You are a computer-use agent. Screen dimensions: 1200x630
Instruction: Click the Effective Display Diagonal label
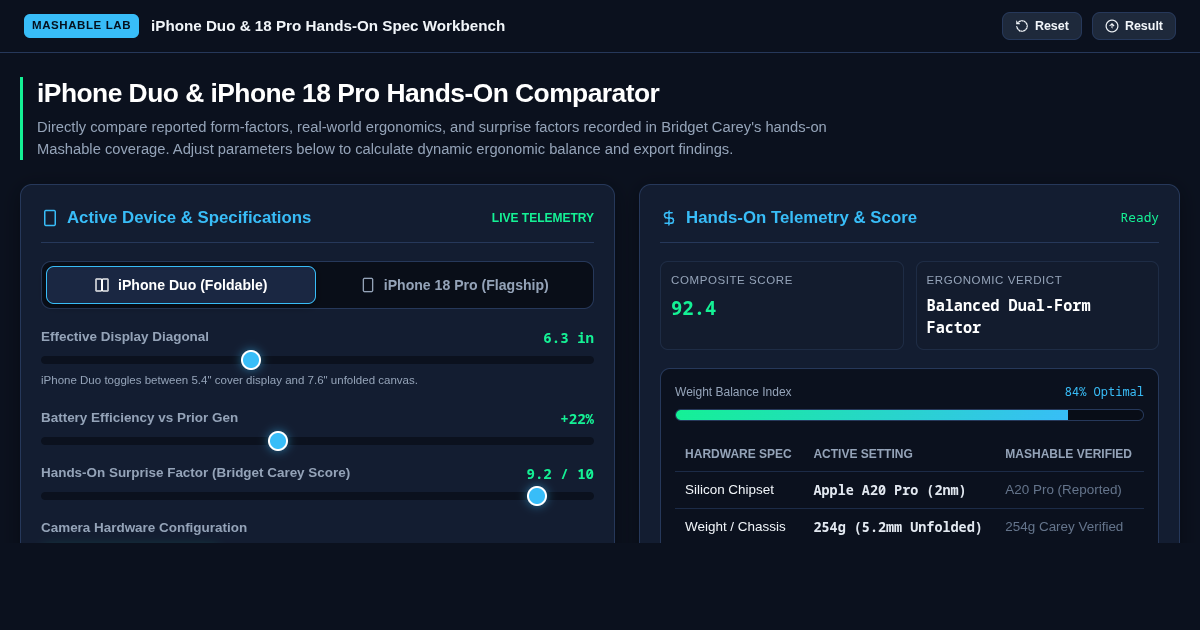pyautogui.click(x=125, y=337)
